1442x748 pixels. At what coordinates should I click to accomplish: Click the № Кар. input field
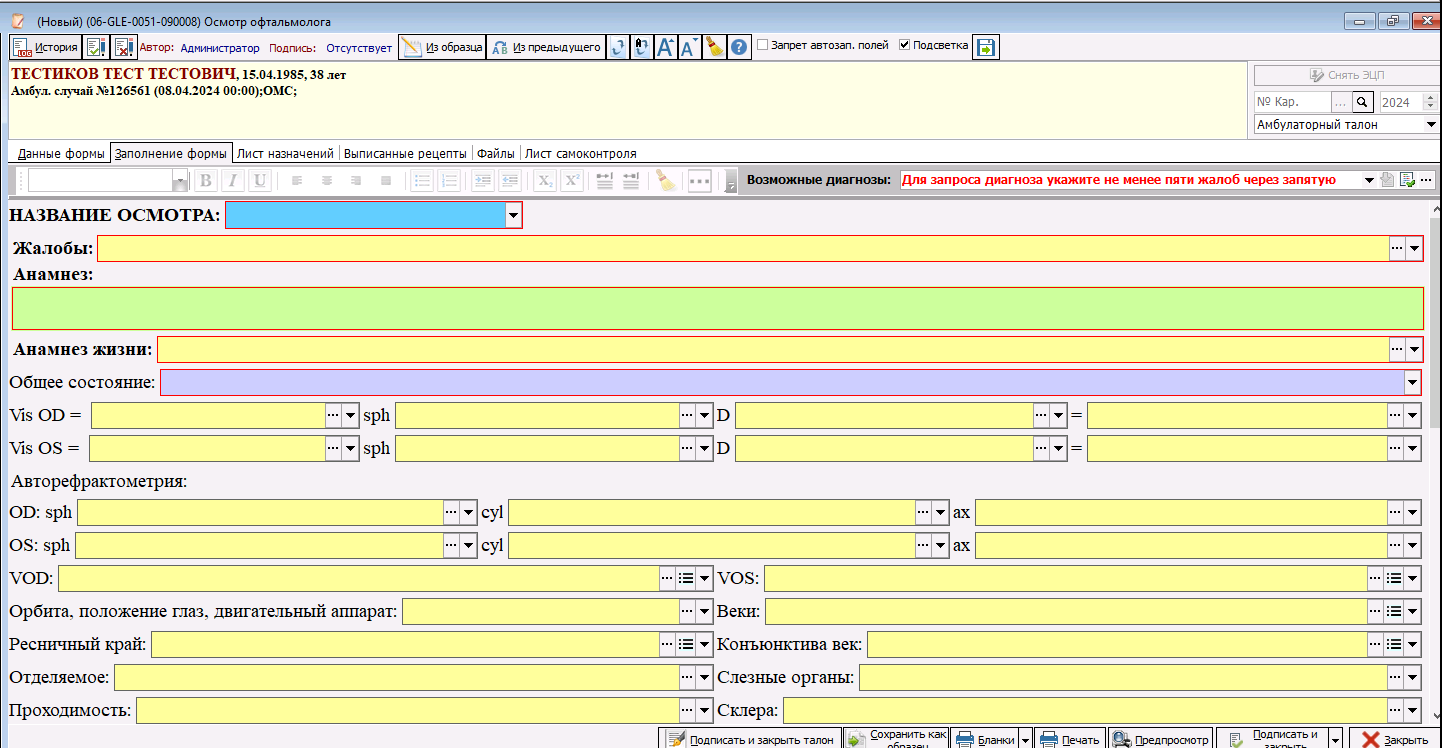tap(1292, 102)
